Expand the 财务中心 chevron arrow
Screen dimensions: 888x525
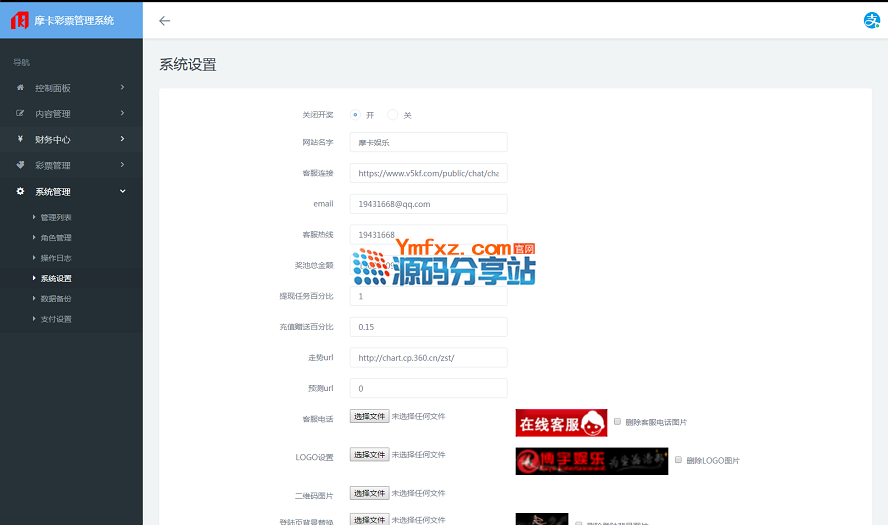coord(122,140)
